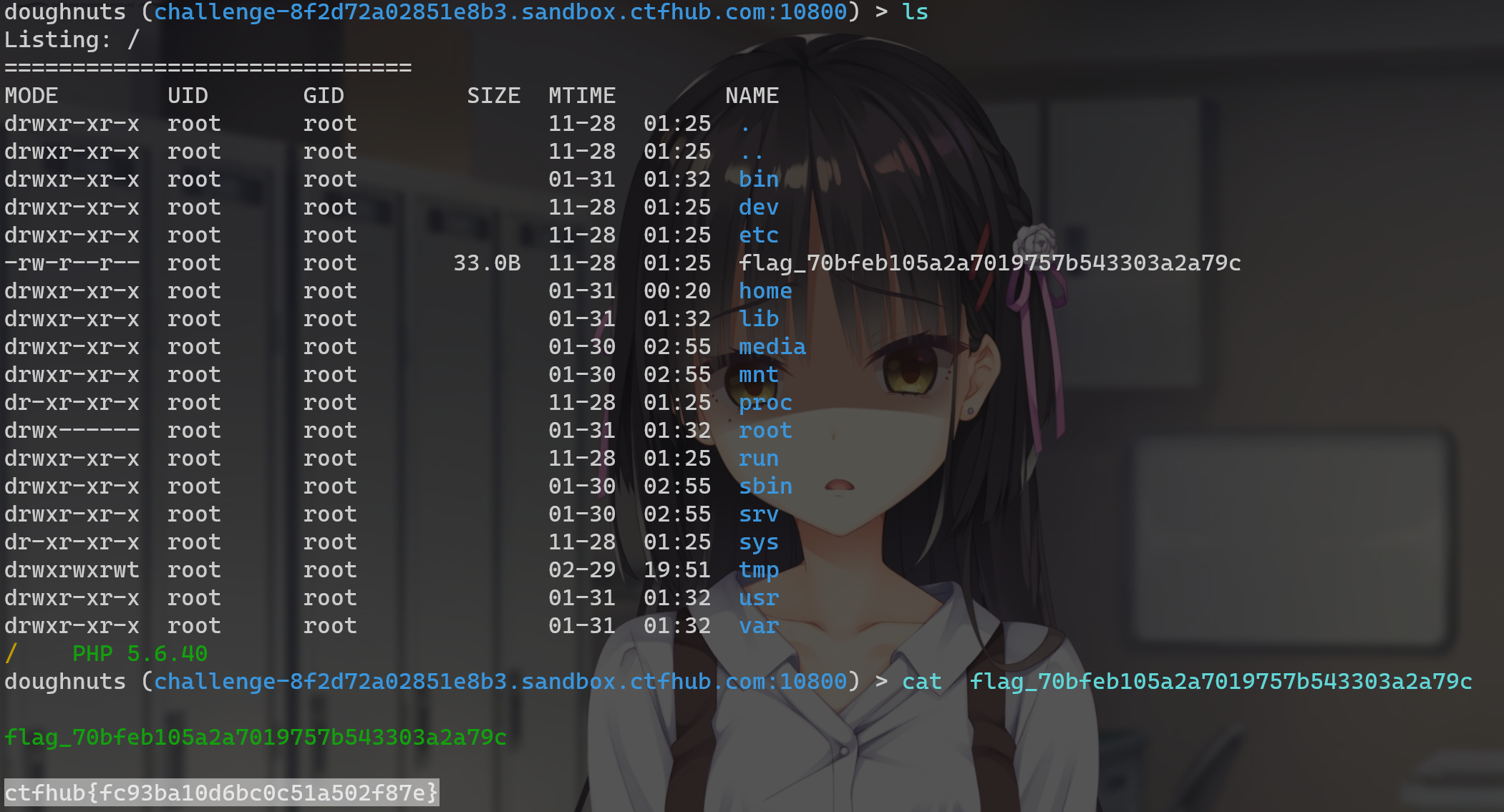Click the '33.0B' file size value

point(487,263)
